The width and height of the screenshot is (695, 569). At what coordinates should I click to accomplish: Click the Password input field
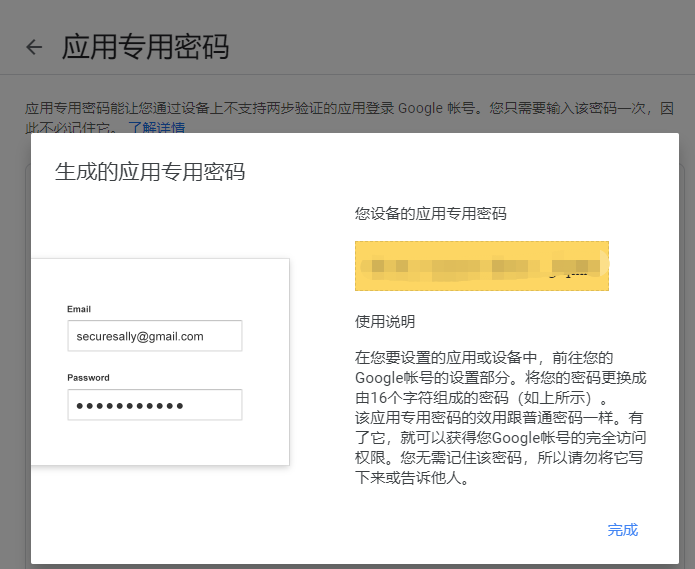point(155,405)
